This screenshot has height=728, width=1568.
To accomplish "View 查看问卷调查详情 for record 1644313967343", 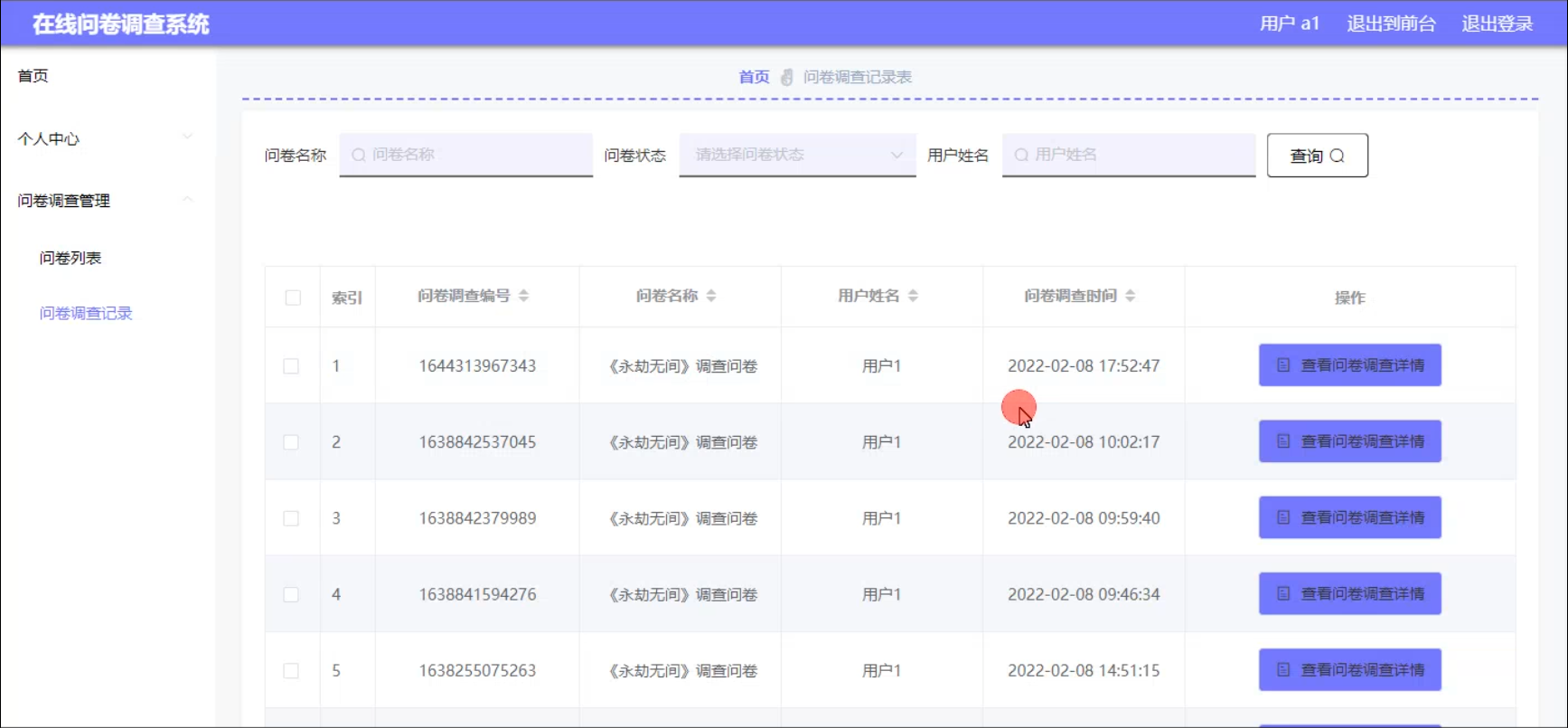I will (1350, 365).
